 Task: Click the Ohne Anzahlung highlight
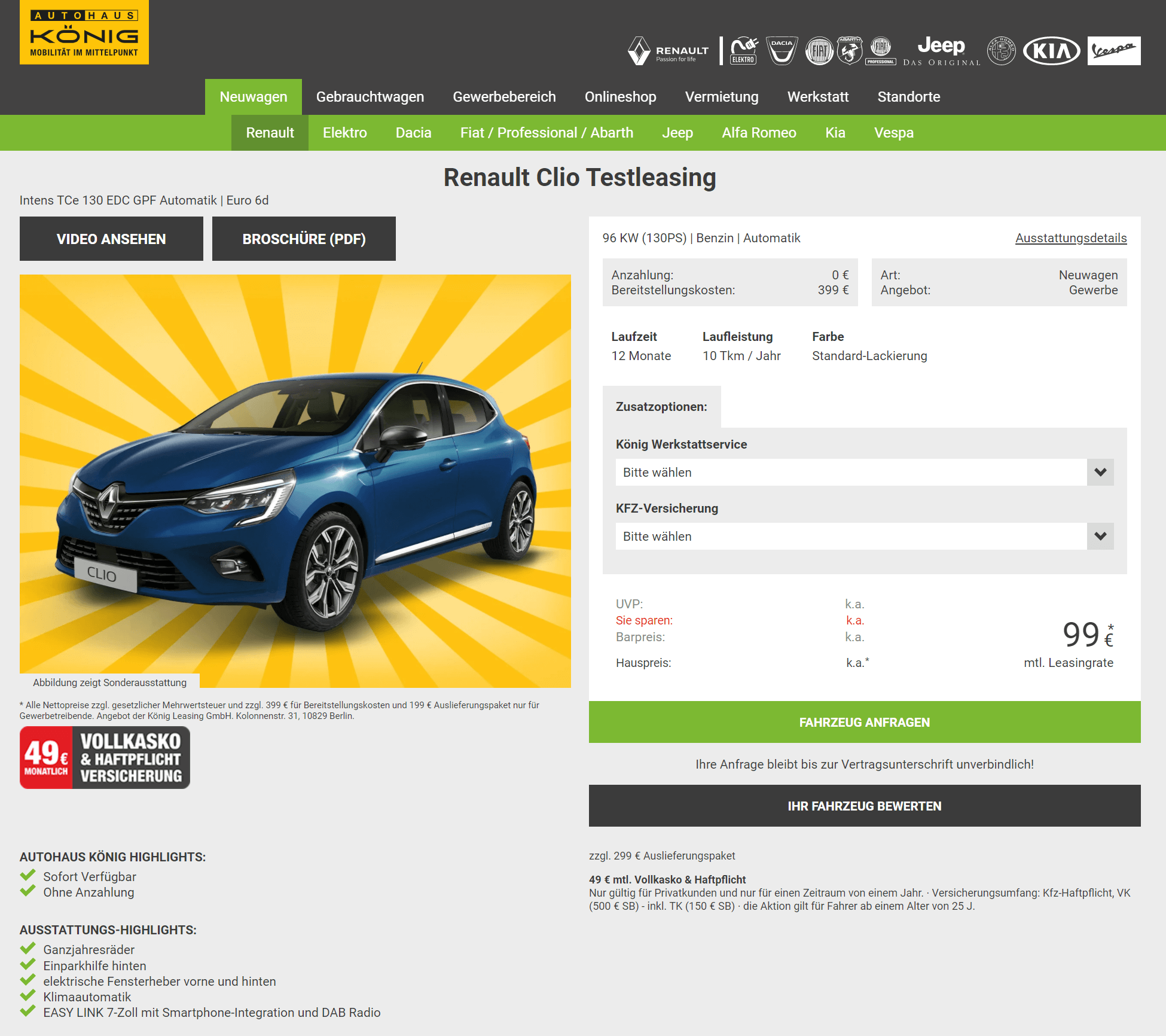[x=88, y=892]
